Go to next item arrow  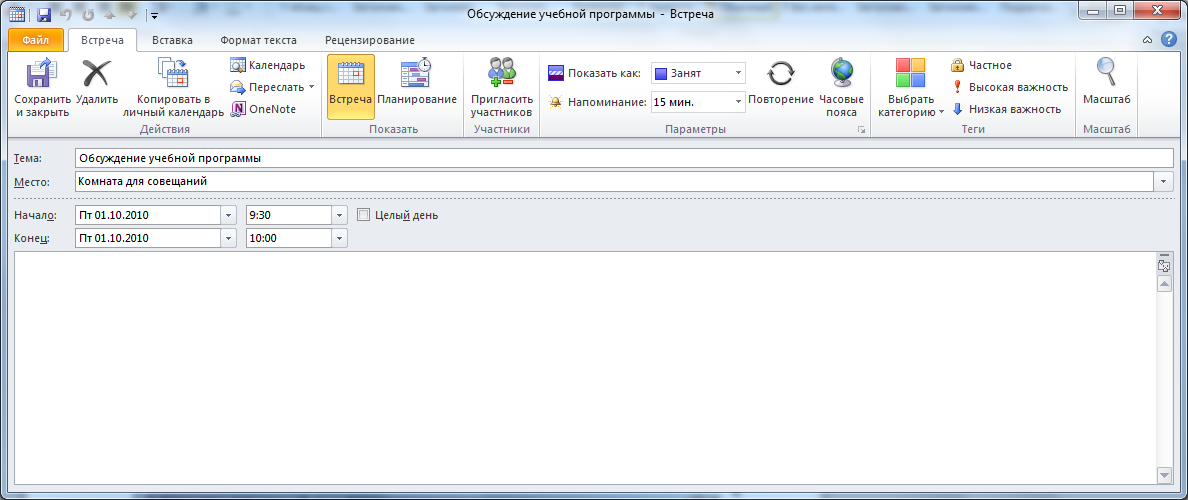(x=131, y=14)
